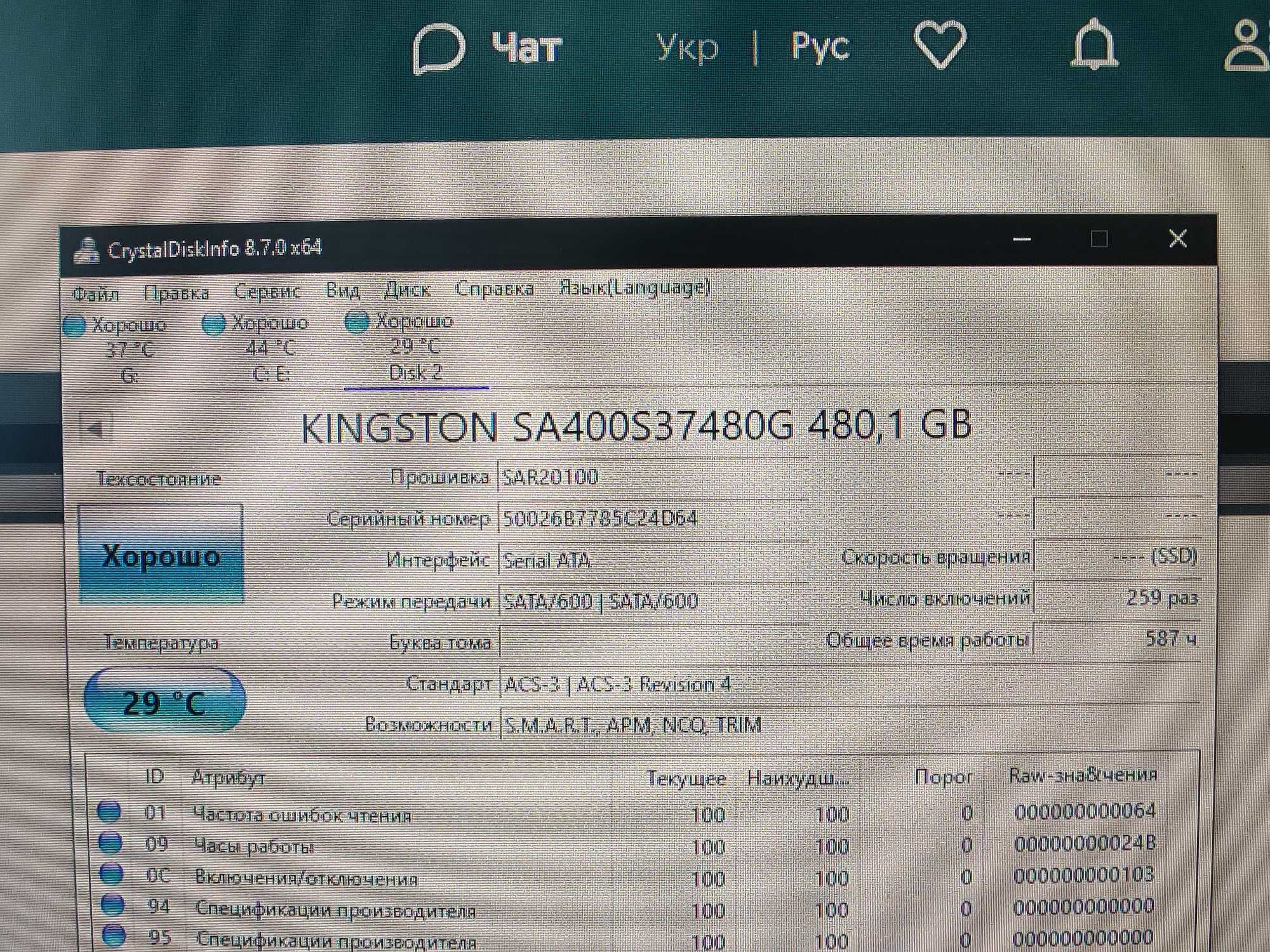This screenshot has width=1270, height=952.
Task: Switch website language to Рус
Action: click(820, 46)
